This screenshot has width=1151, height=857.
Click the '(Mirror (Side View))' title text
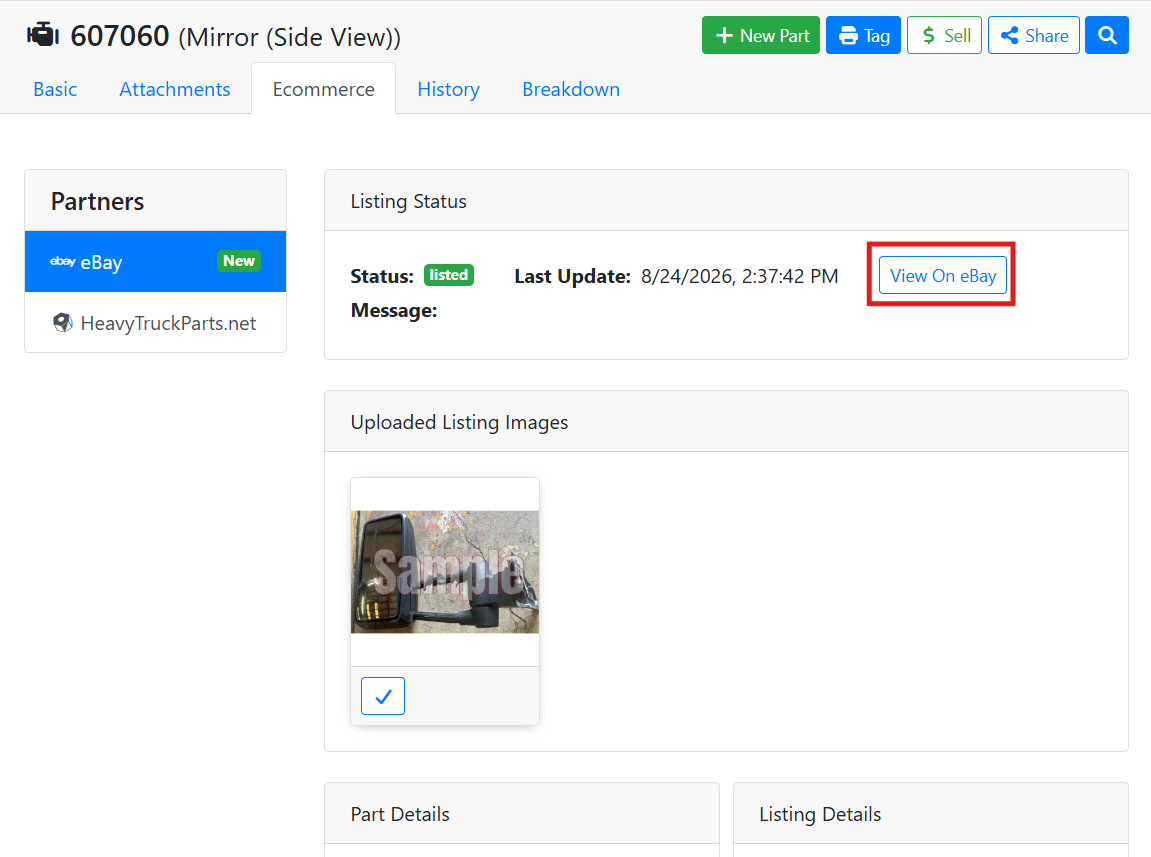[x=290, y=37]
